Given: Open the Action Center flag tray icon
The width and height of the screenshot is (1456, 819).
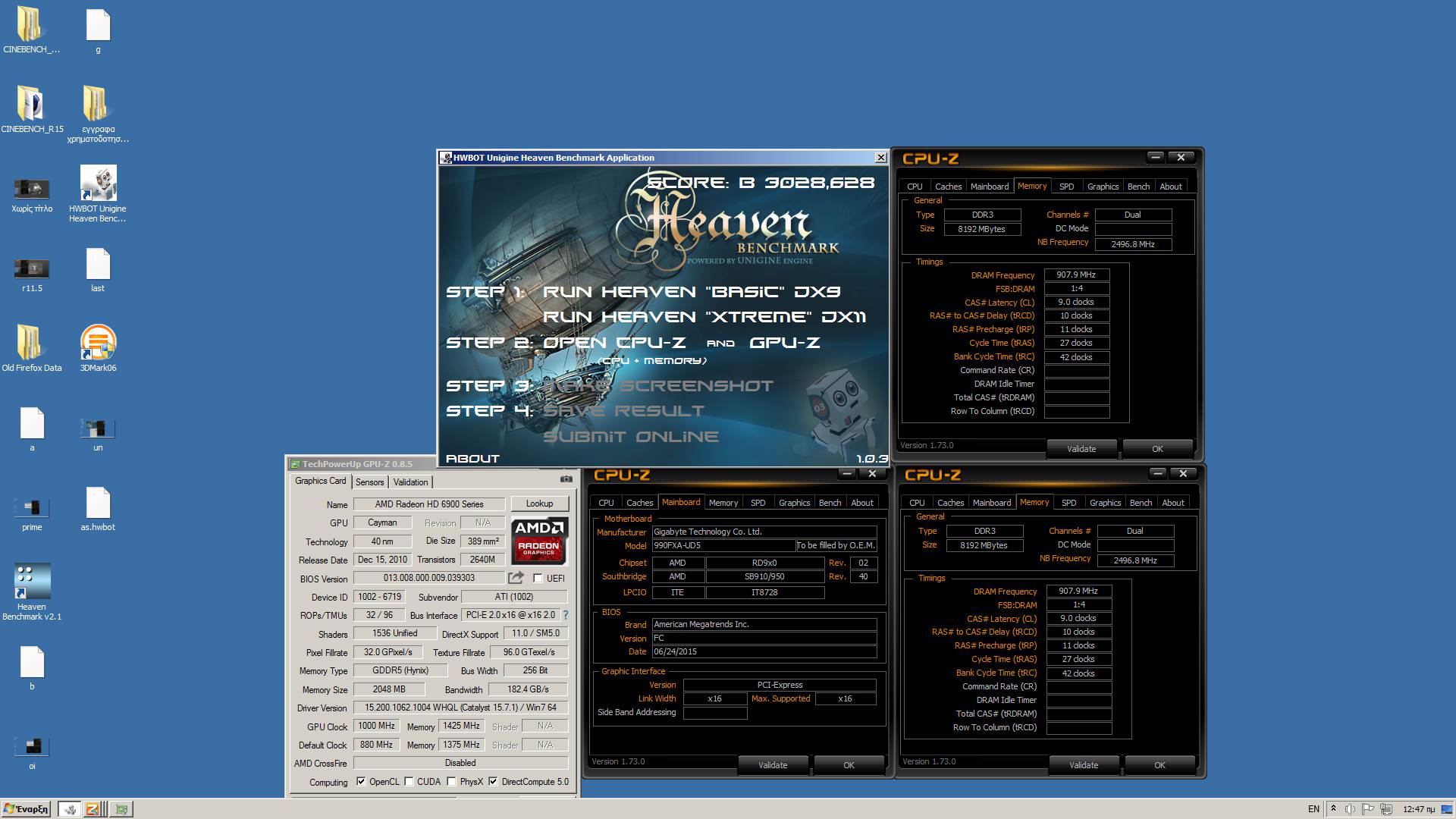Looking at the screenshot, I should pyautogui.click(x=1368, y=809).
